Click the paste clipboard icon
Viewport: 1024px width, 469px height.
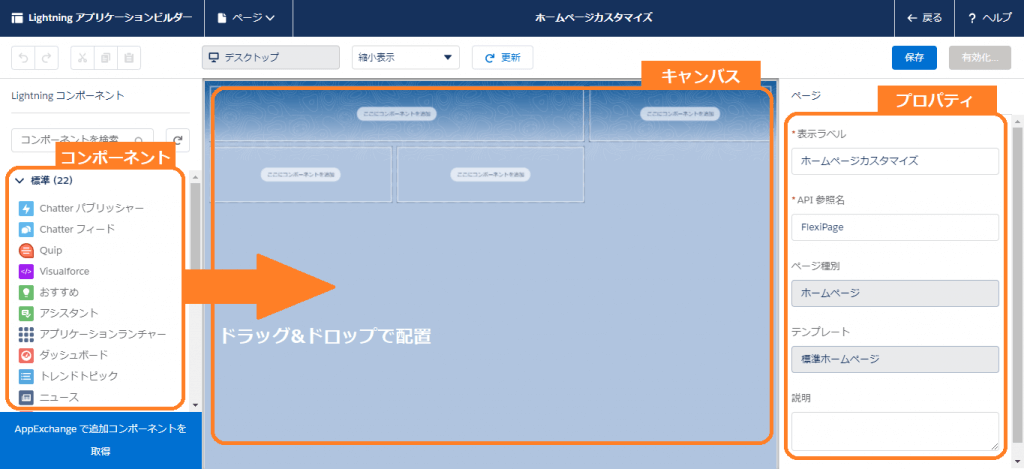[129, 57]
